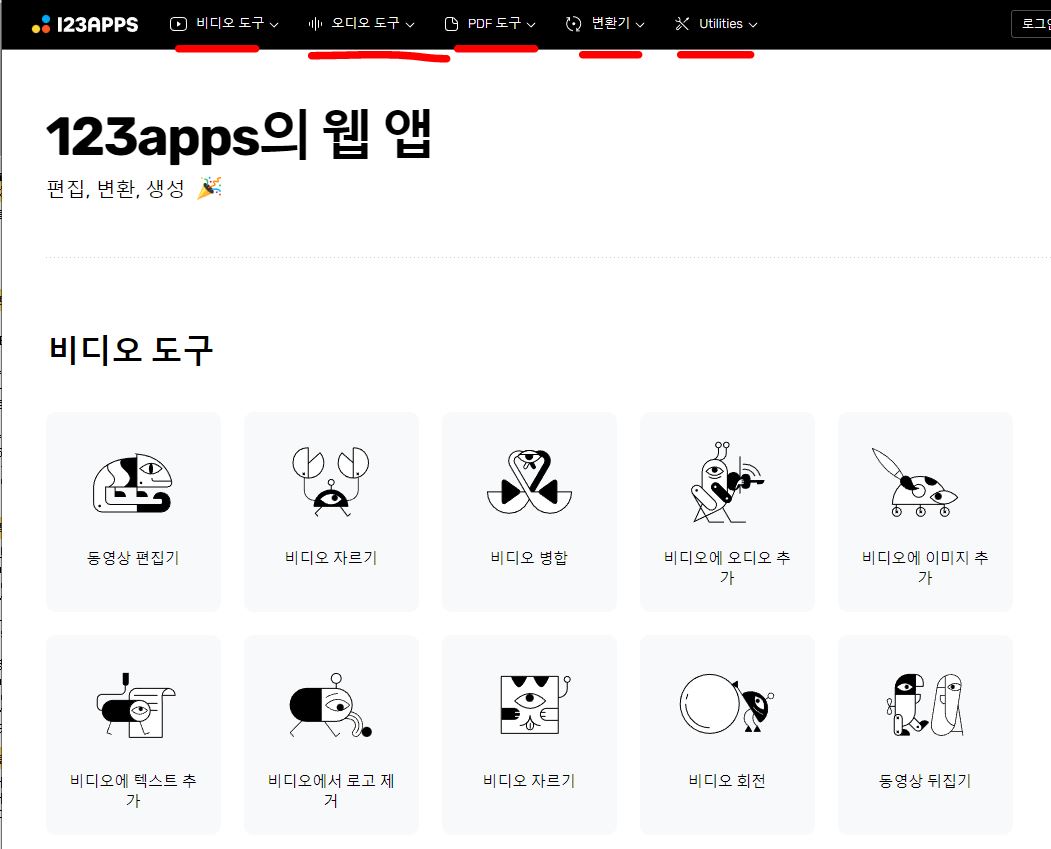Open the 비디오 도구 navigation menu label
1051x849 pixels.
[x=231, y=23]
